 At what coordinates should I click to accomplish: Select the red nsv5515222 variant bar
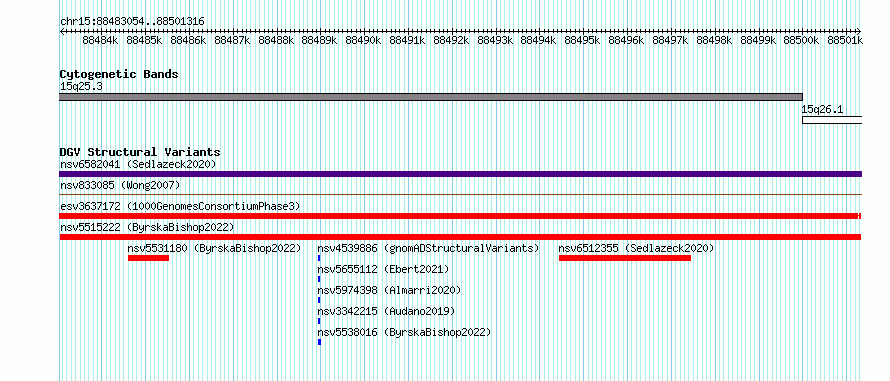pos(460,237)
